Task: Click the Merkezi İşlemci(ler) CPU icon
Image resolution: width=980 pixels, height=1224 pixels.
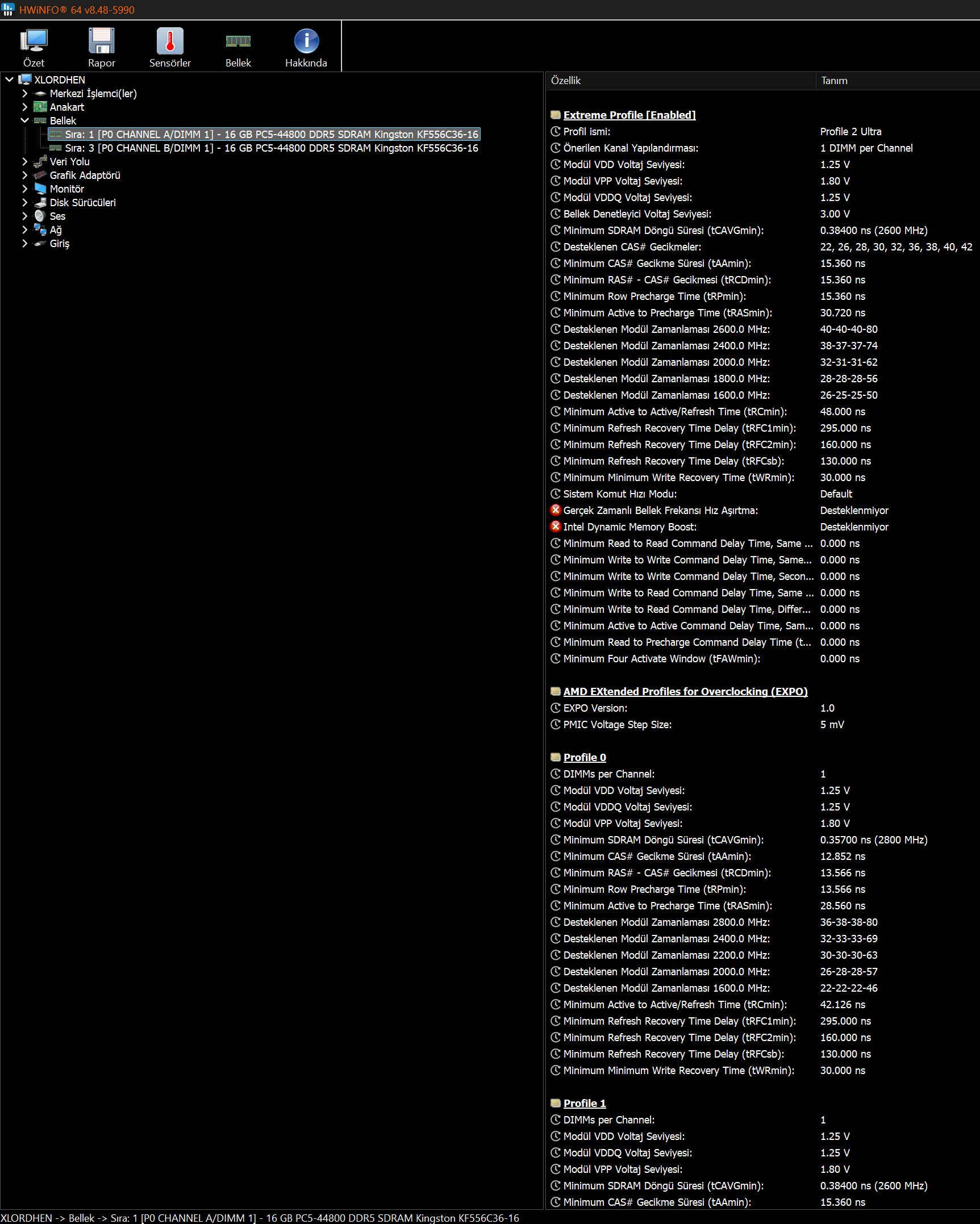Action: pyautogui.click(x=40, y=94)
